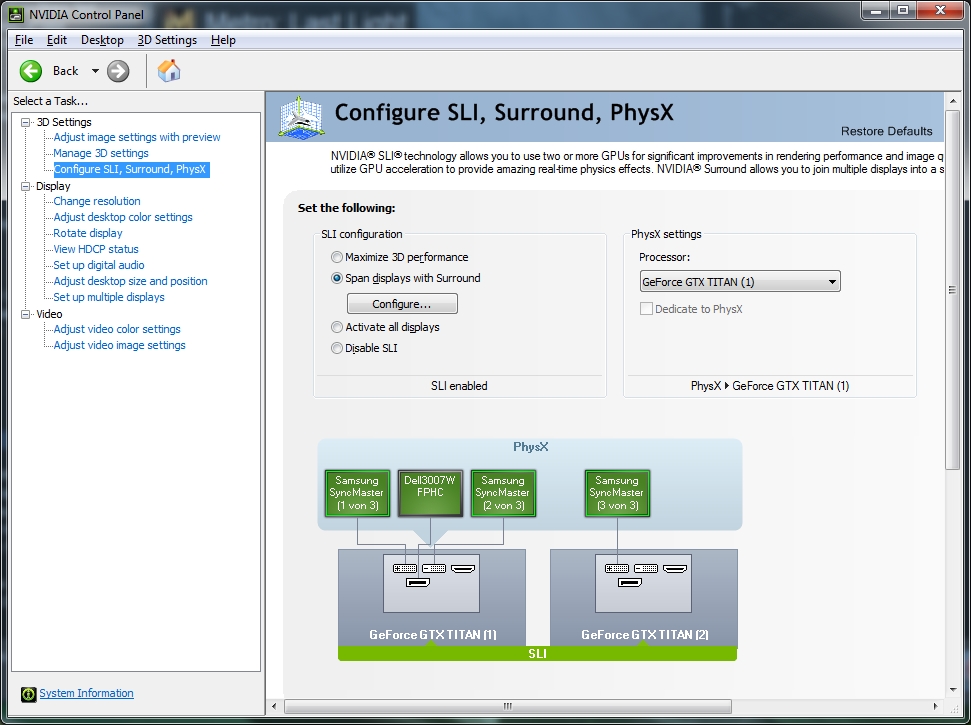Image resolution: width=971 pixels, height=725 pixels.
Task: Click the GeForce GTX TITAN (2) connector panel
Action: pyautogui.click(x=643, y=583)
